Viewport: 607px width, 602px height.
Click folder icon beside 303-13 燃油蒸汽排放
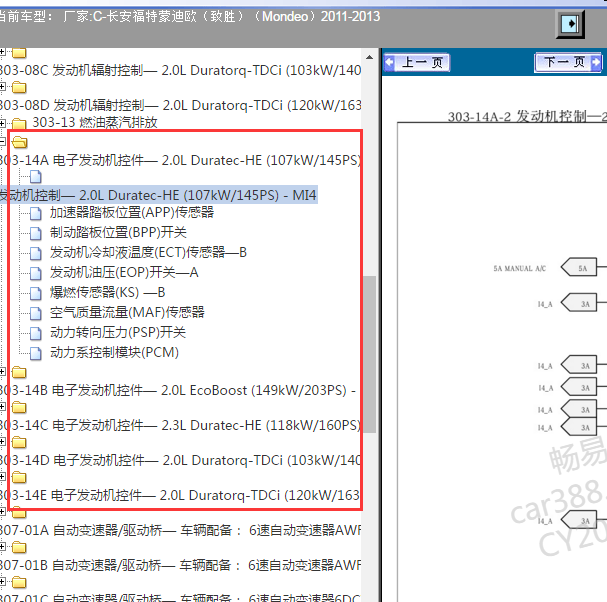[19, 123]
